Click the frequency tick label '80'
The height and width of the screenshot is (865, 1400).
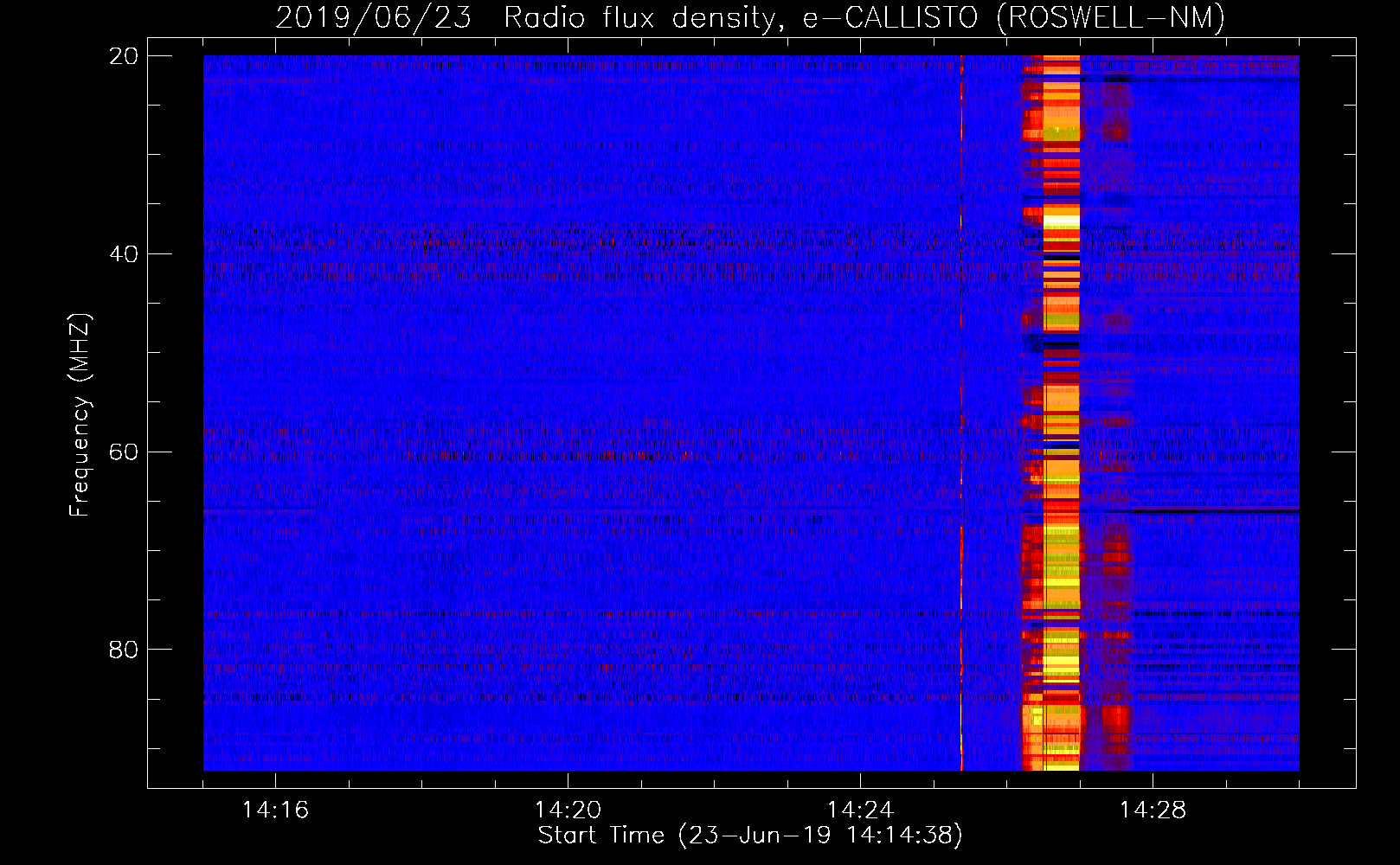[x=124, y=650]
